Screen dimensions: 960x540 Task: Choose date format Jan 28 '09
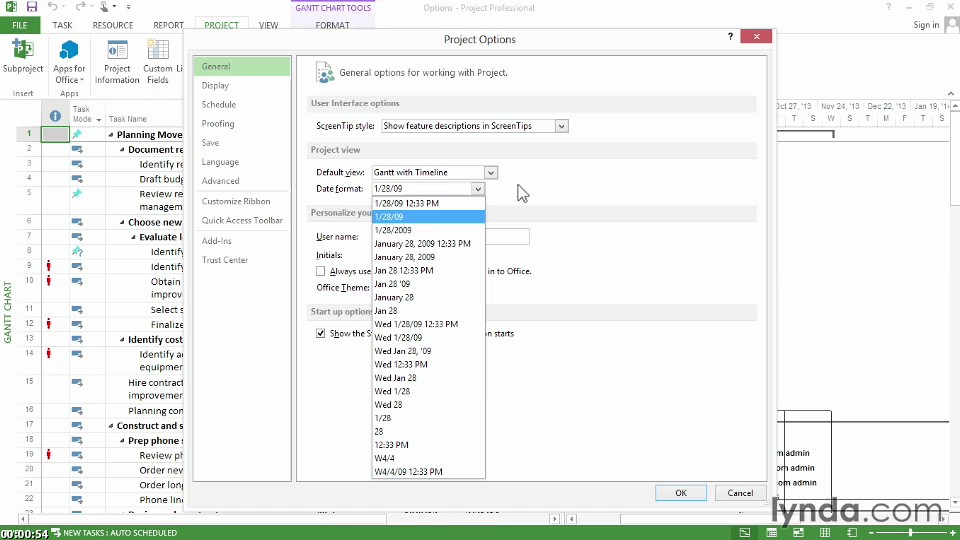[429, 284]
